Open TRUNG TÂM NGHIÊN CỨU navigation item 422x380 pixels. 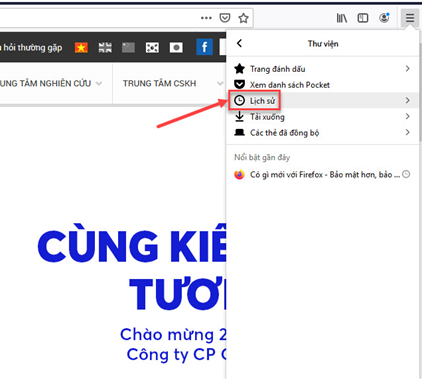[45, 83]
